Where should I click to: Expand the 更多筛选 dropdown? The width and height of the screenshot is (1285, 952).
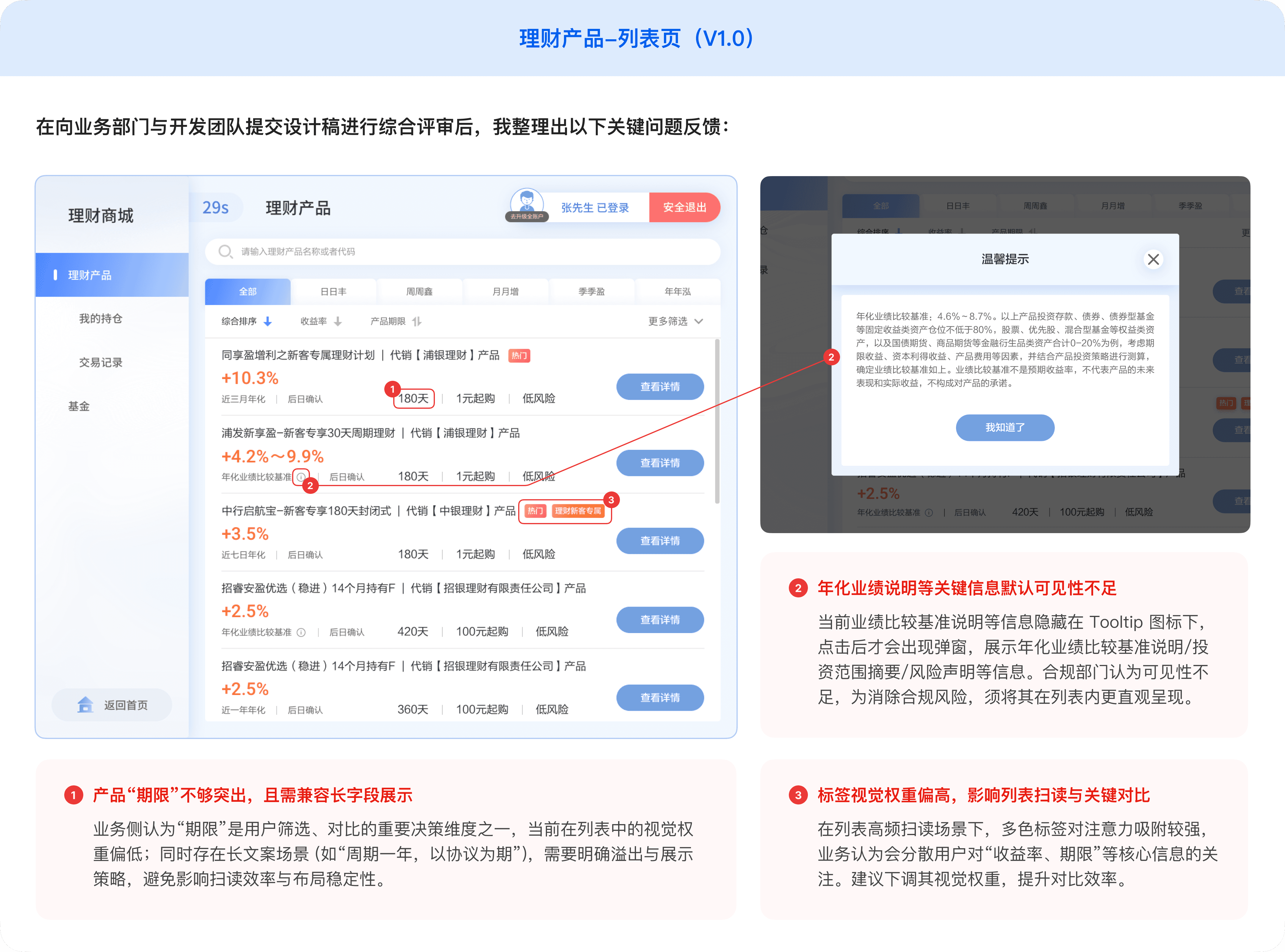point(675,321)
